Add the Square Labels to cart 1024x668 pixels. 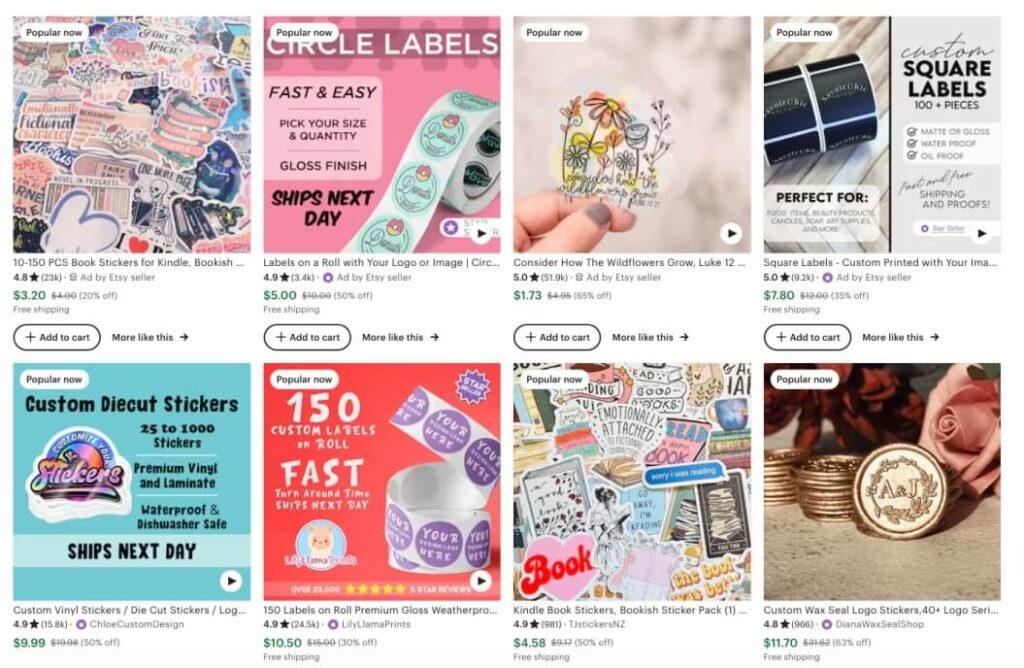(807, 337)
